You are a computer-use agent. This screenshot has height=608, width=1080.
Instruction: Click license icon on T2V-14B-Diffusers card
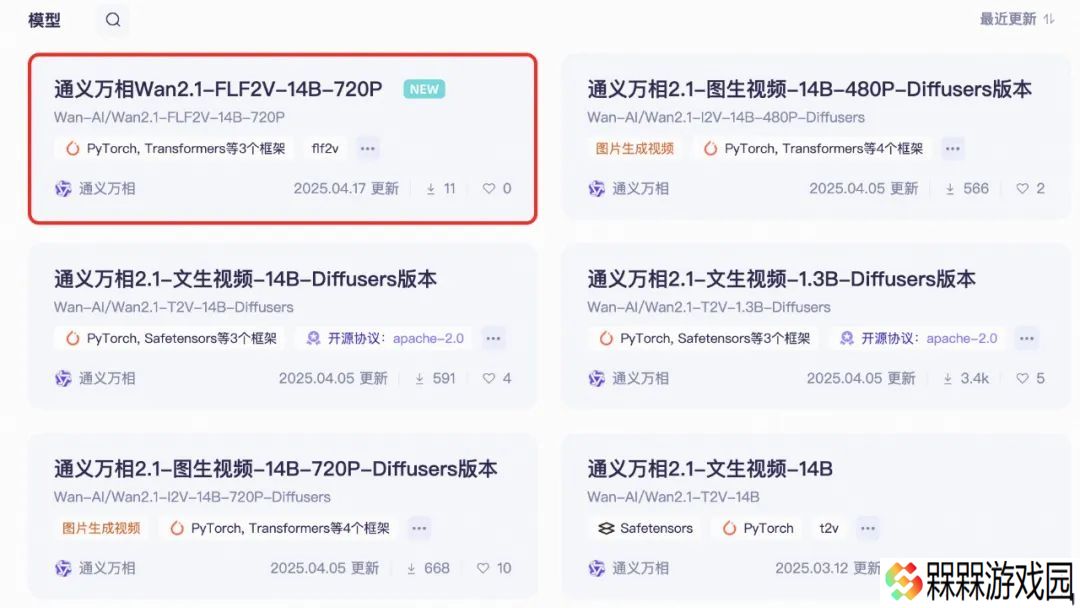[313, 338]
